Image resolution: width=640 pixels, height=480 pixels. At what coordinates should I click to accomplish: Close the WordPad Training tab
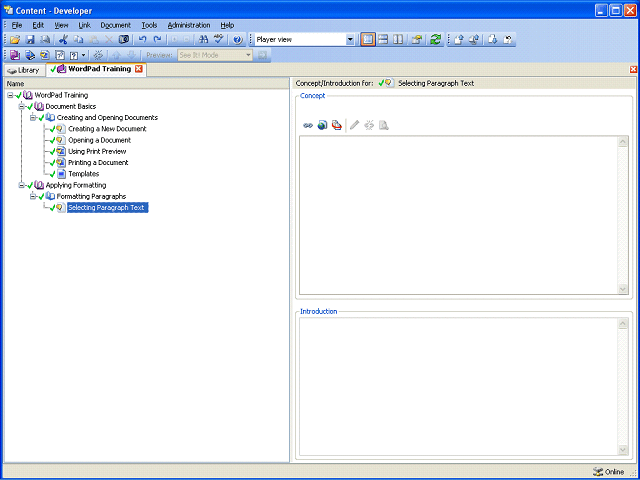click(x=139, y=69)
